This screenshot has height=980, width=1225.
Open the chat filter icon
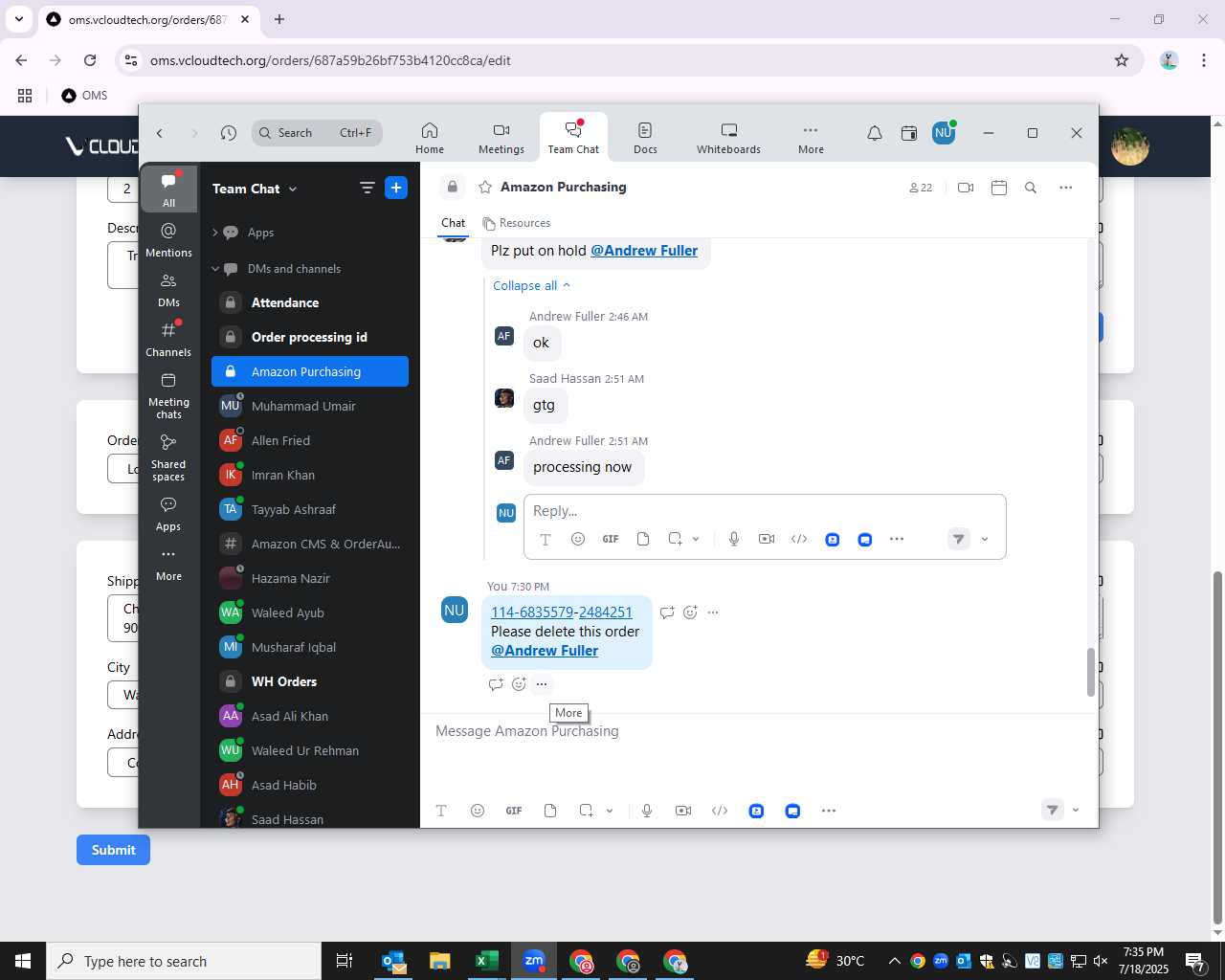click(x=367, y=188)
